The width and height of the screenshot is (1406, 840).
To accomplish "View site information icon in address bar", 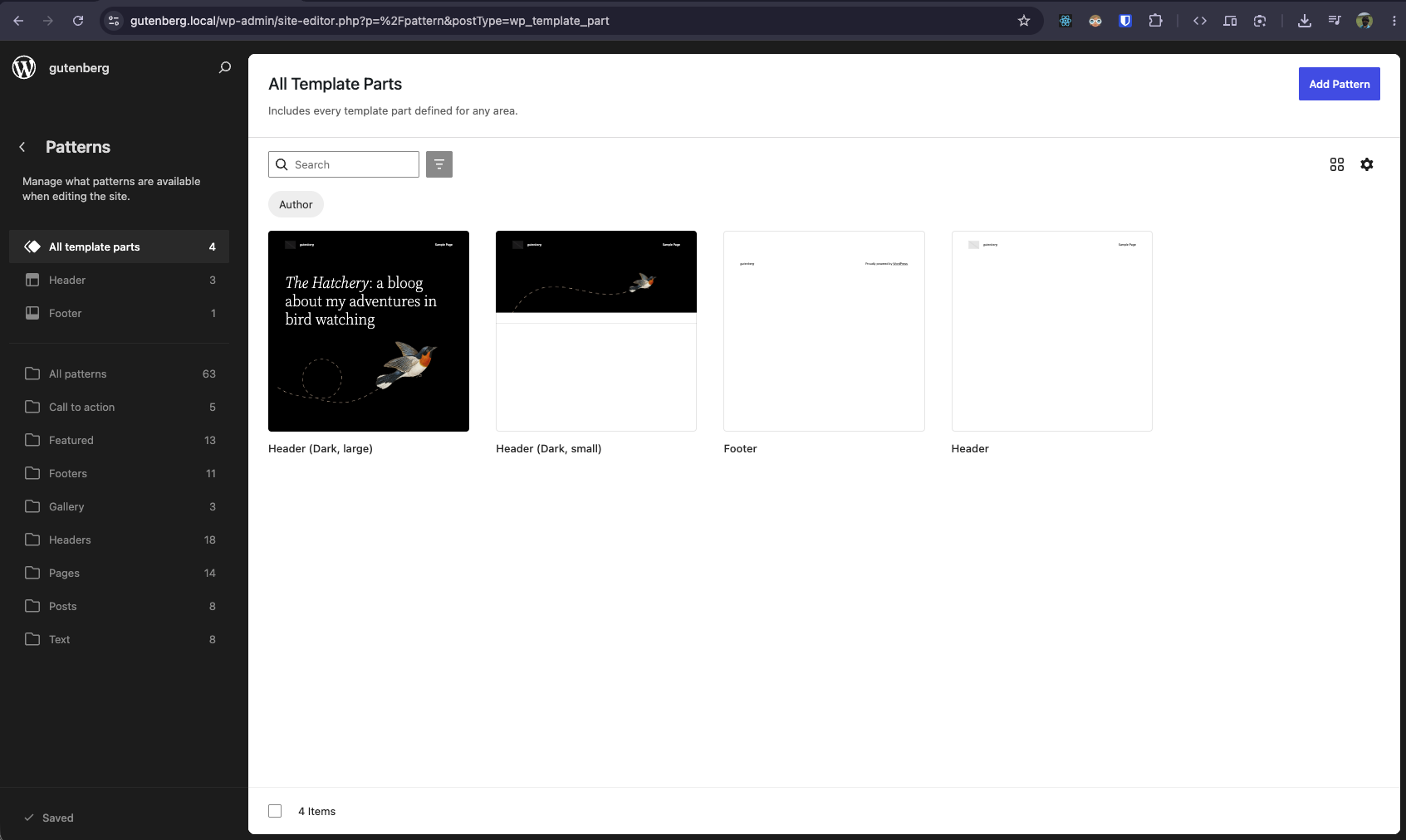I will (115, 21).
